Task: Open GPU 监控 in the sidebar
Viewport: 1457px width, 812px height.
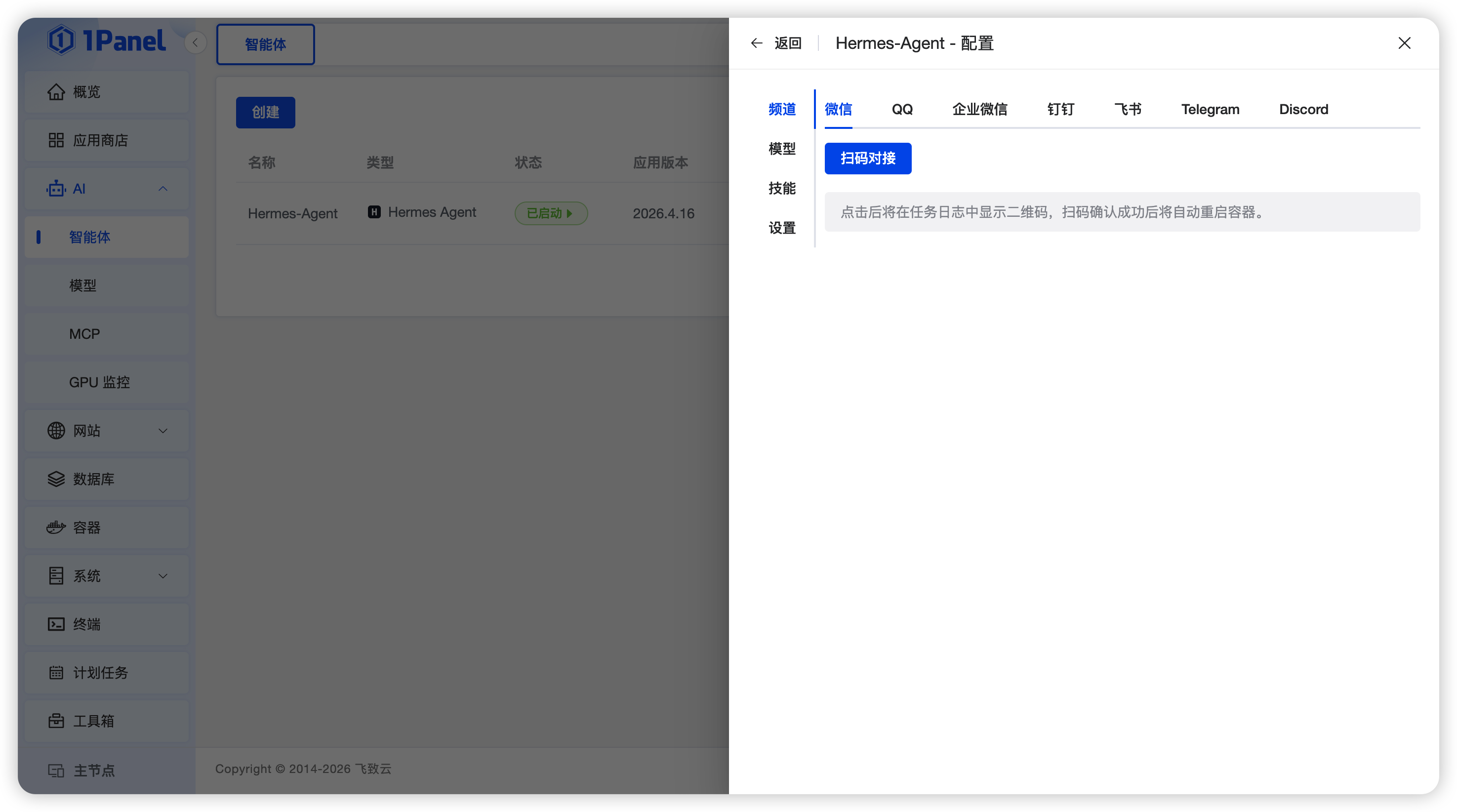Action: (x=106, y=382)
